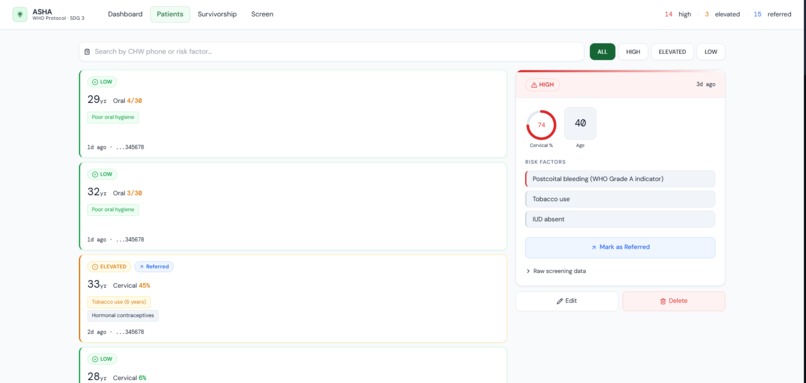The height and width of the screenshot is (383, 806).
Task: Filter patients by LOW risk
Action: point(711,52)
